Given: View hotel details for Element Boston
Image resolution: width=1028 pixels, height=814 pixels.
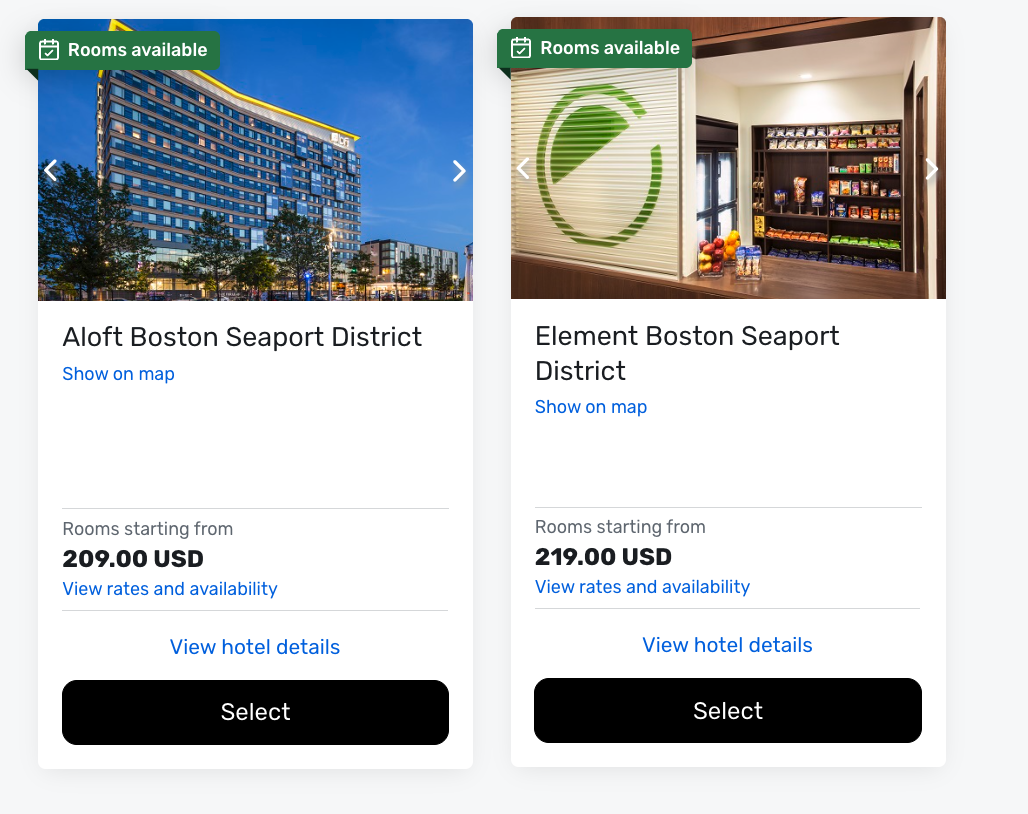Looking at the screenshot, I should tap(727, 645).
